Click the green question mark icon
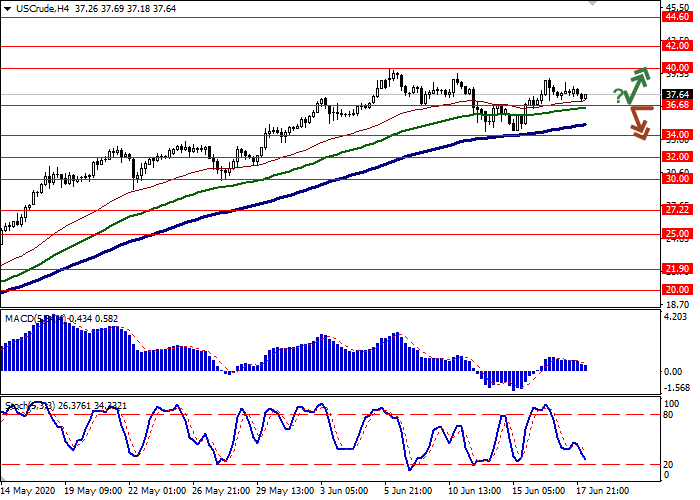Image resolution: width=700 pixels, height=500 pixels. click(619, 96)
